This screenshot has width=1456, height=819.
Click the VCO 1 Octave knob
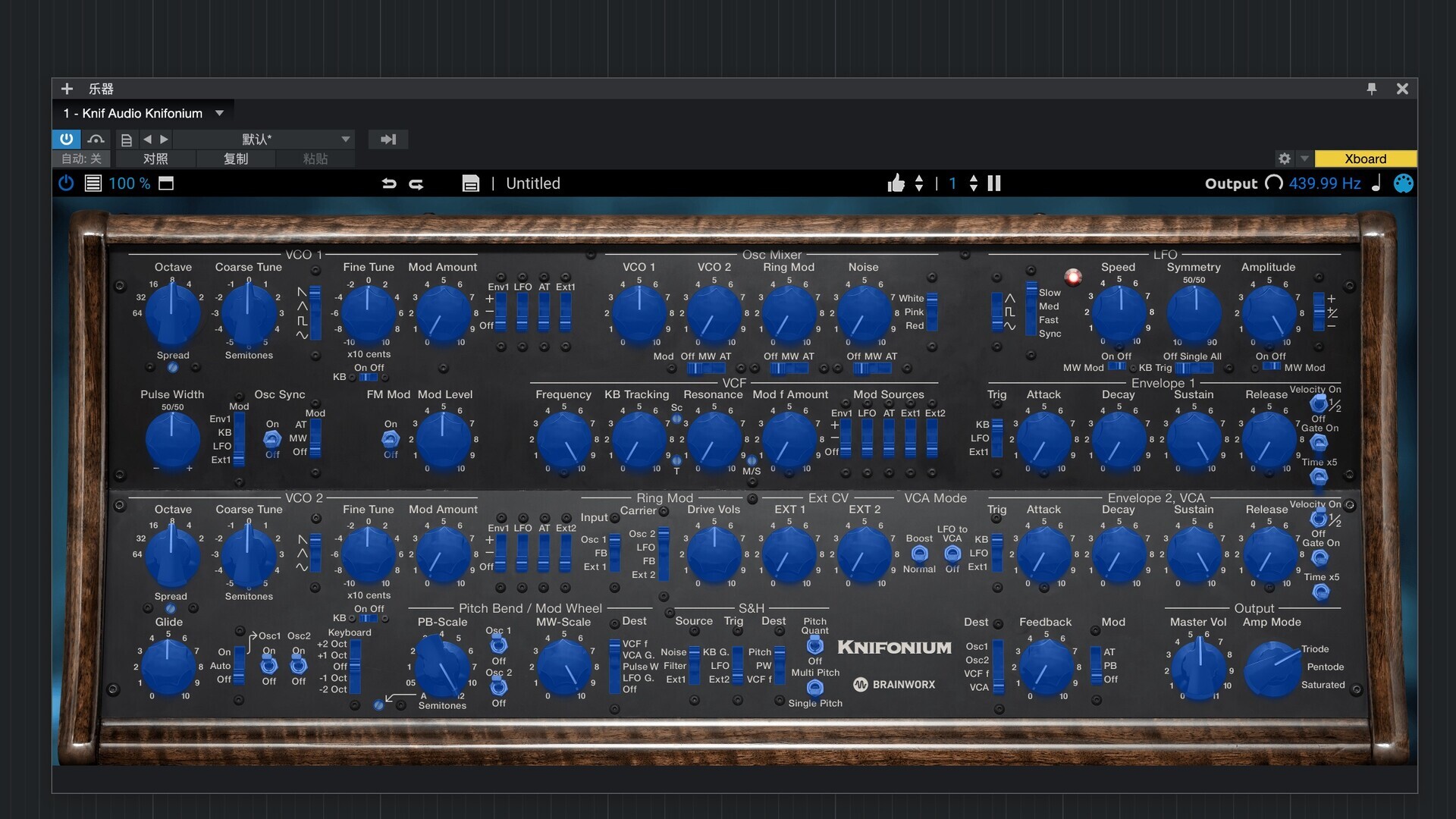point(173,312)
